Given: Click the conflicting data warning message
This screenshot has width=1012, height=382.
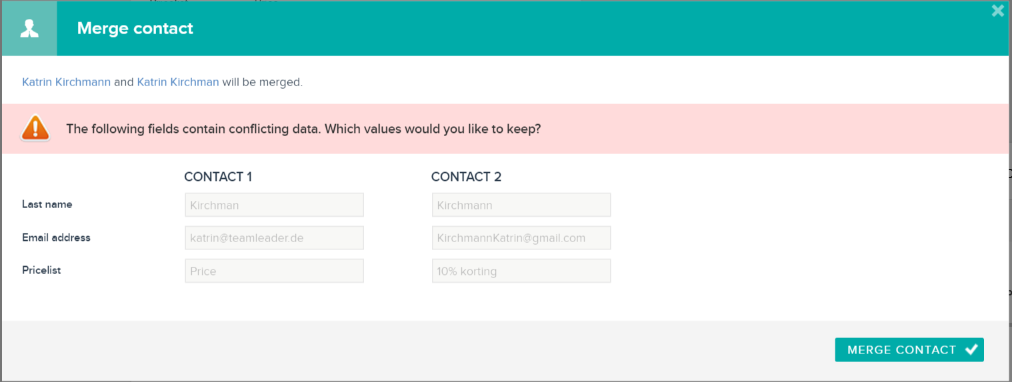Looking at the screenshot, I should (303, 128).
